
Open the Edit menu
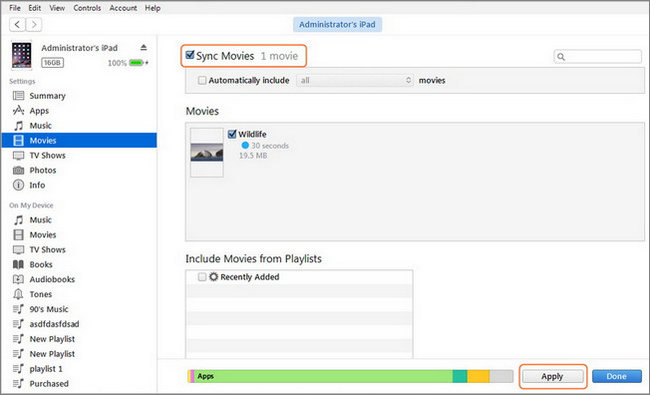(x=34, y=8)
